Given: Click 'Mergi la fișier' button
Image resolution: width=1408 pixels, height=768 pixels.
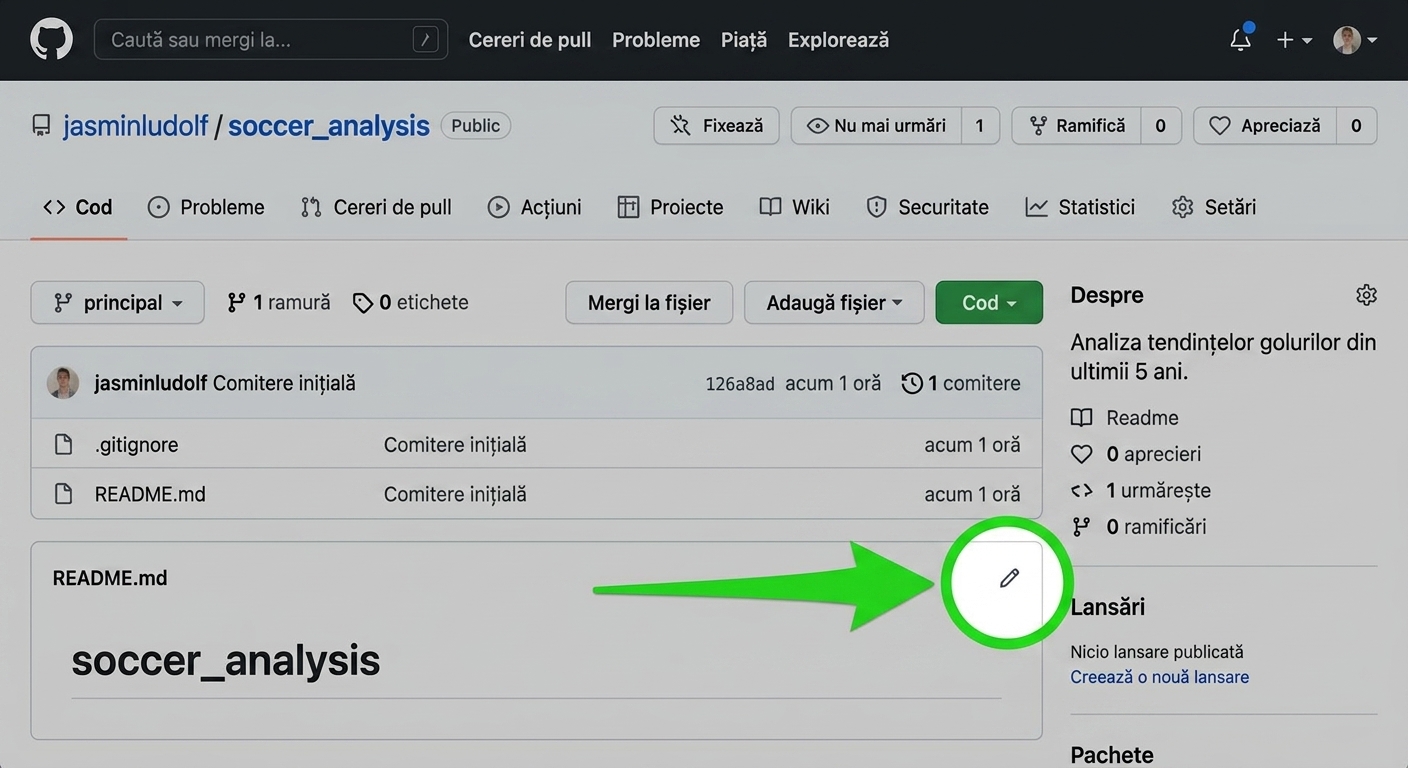Looking at the screenshot, I should [x=649, y=302].
